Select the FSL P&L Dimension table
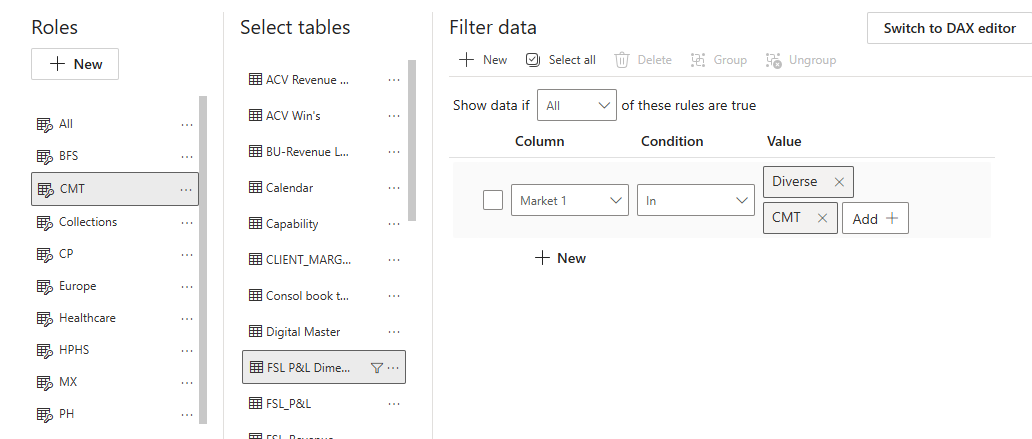The height and width of the screenshot is (439, 1032). (324, 368)
